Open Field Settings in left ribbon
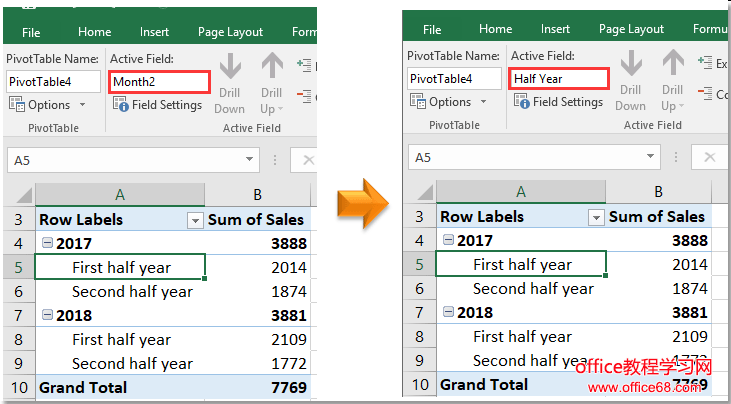The image size is (731, 404). coord(157,105)
